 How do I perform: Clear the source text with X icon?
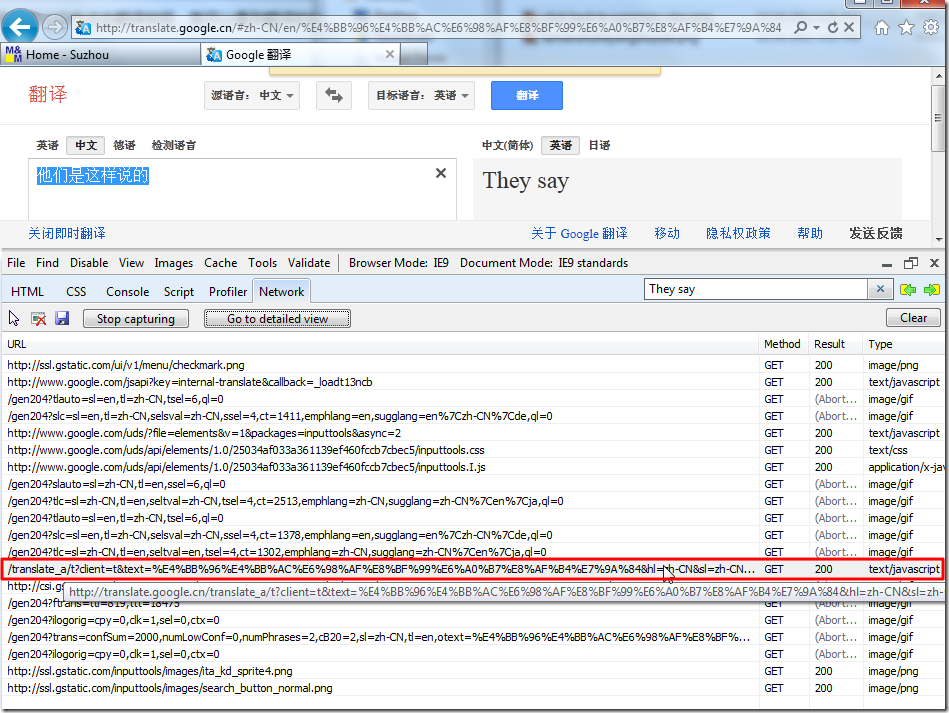coord(441,173)
